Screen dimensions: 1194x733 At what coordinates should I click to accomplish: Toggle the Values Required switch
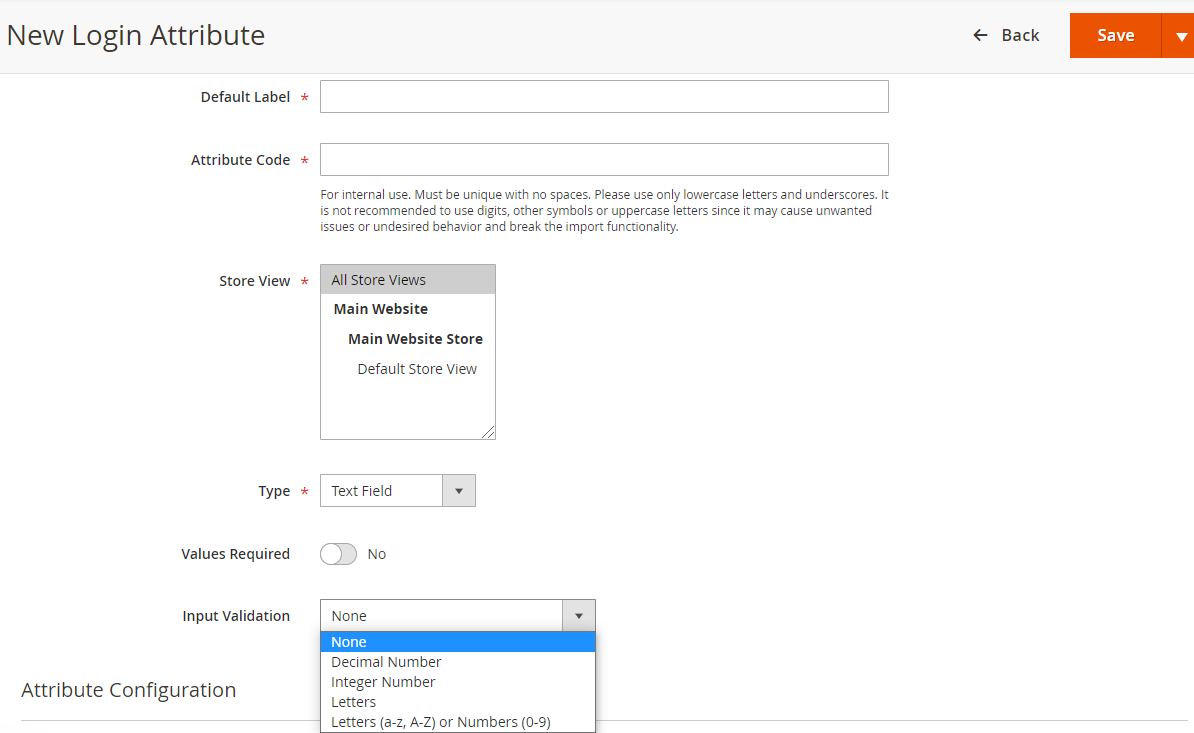click(338, 554)
